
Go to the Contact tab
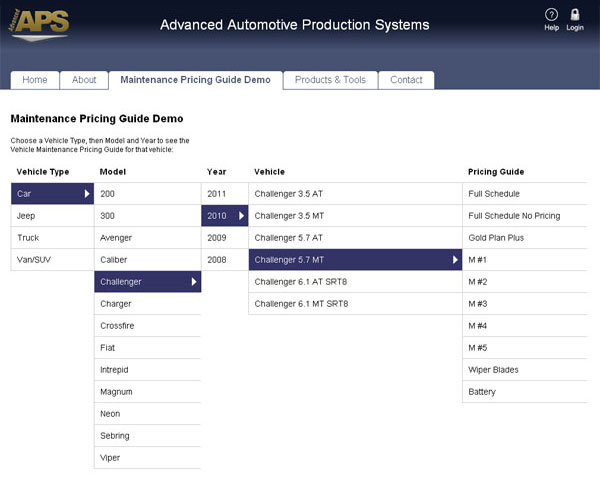[x=406, y=80]
